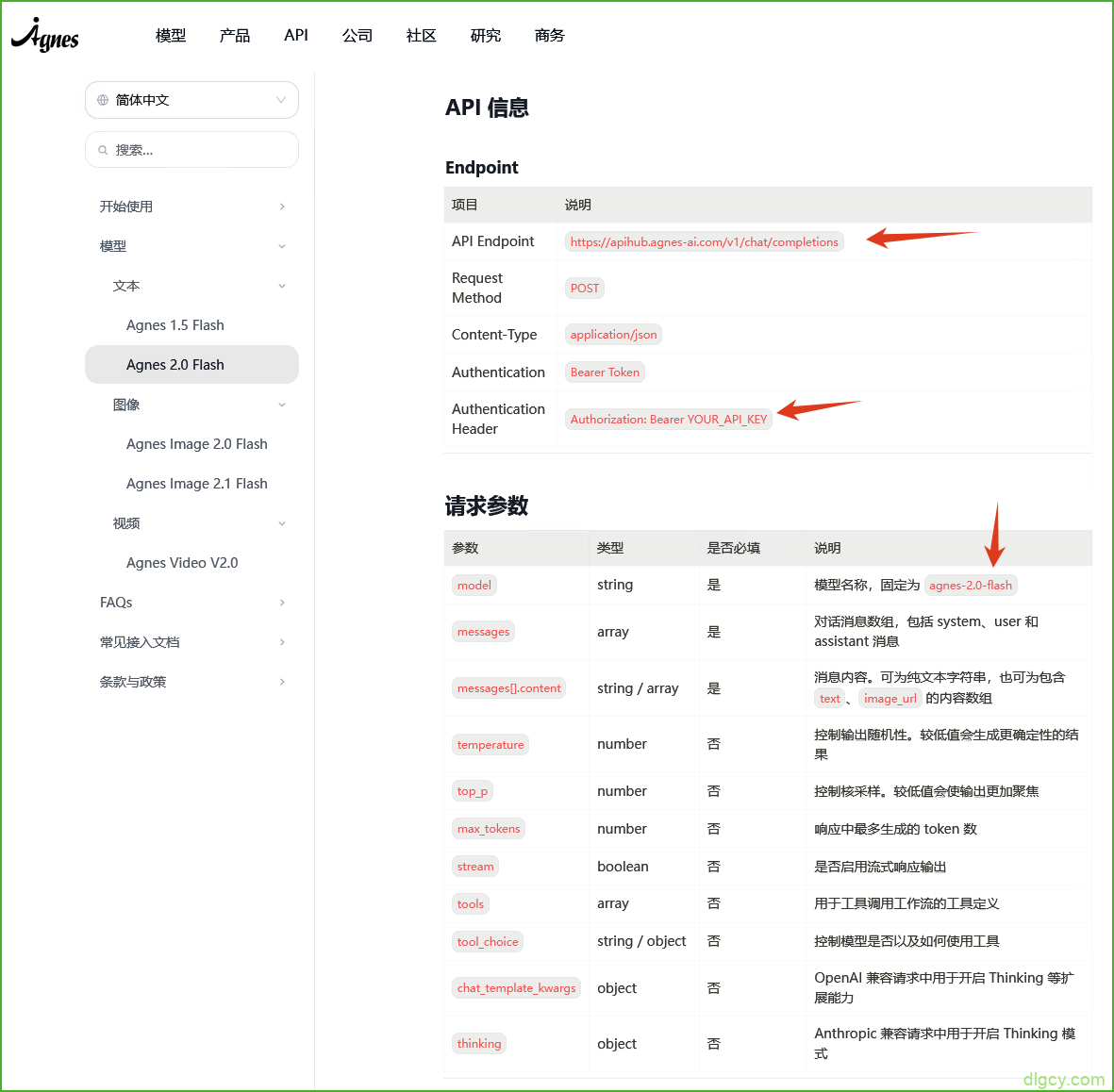The height and width of the screenshot is (1092, 1114).
Task: Open the 社区 navigation menu
Action: [x=422, y=36]
